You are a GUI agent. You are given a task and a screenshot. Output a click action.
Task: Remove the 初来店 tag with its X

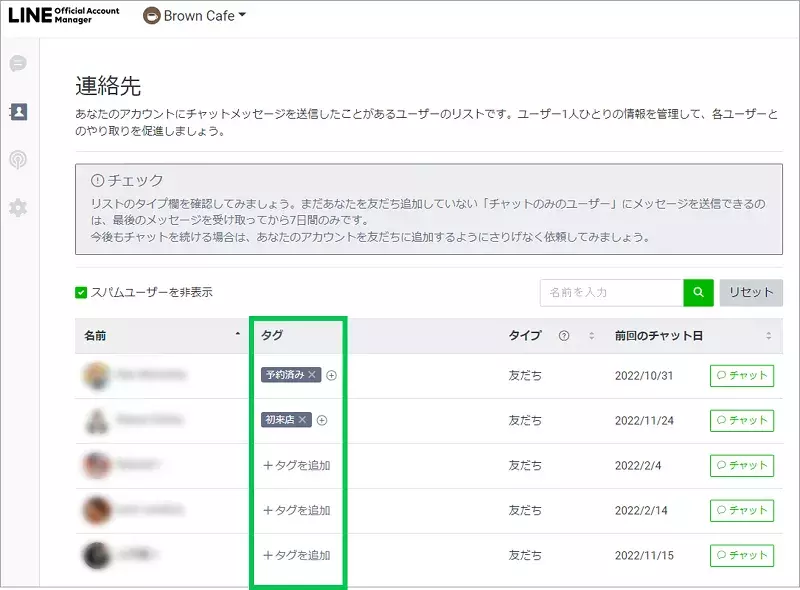(302, 420)
